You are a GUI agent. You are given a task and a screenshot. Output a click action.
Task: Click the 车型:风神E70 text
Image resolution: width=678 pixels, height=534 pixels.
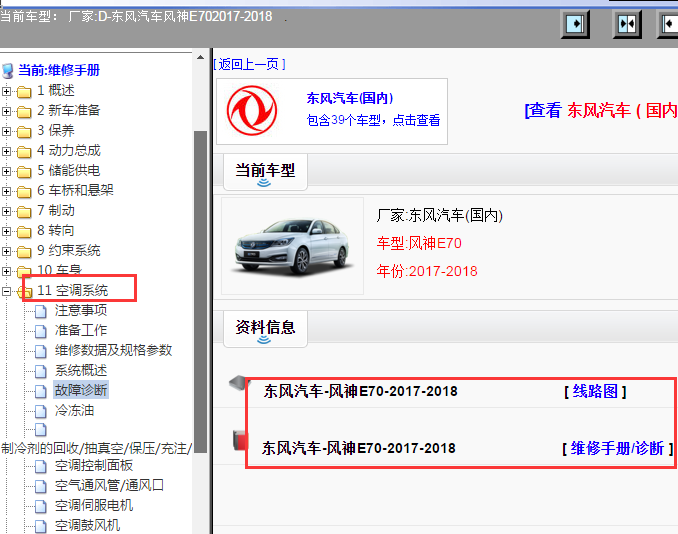[419, 243]
